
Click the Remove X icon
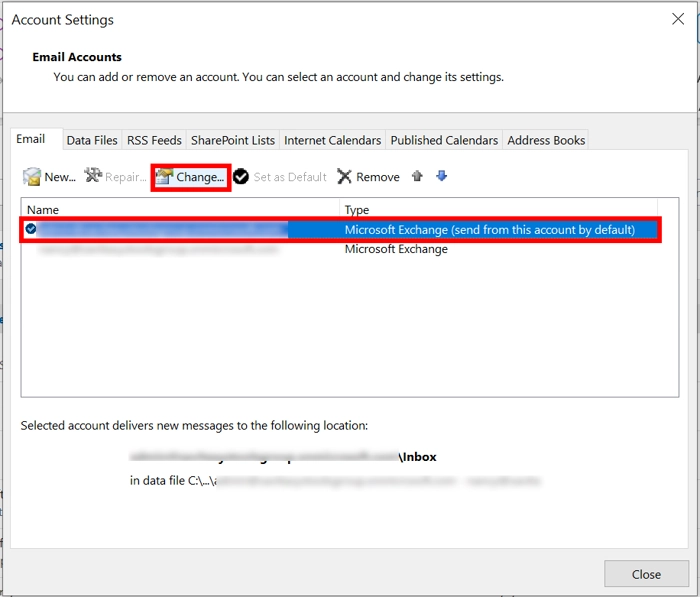click(345, 177)
